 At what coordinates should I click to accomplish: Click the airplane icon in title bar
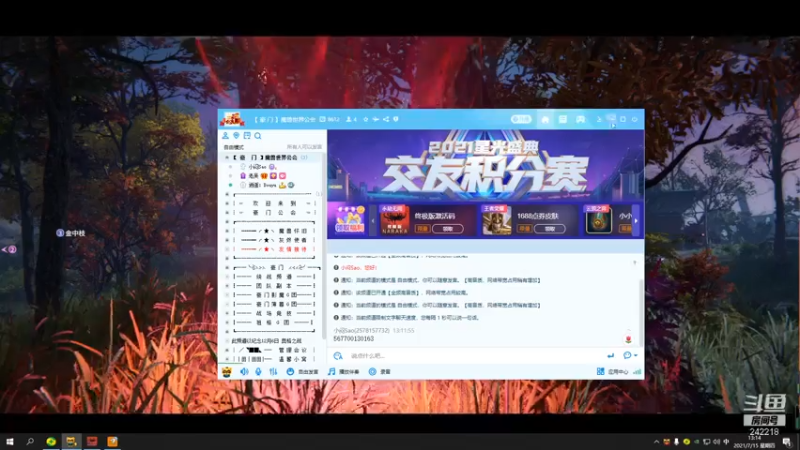pyautogui.click(x=376, y=119)
